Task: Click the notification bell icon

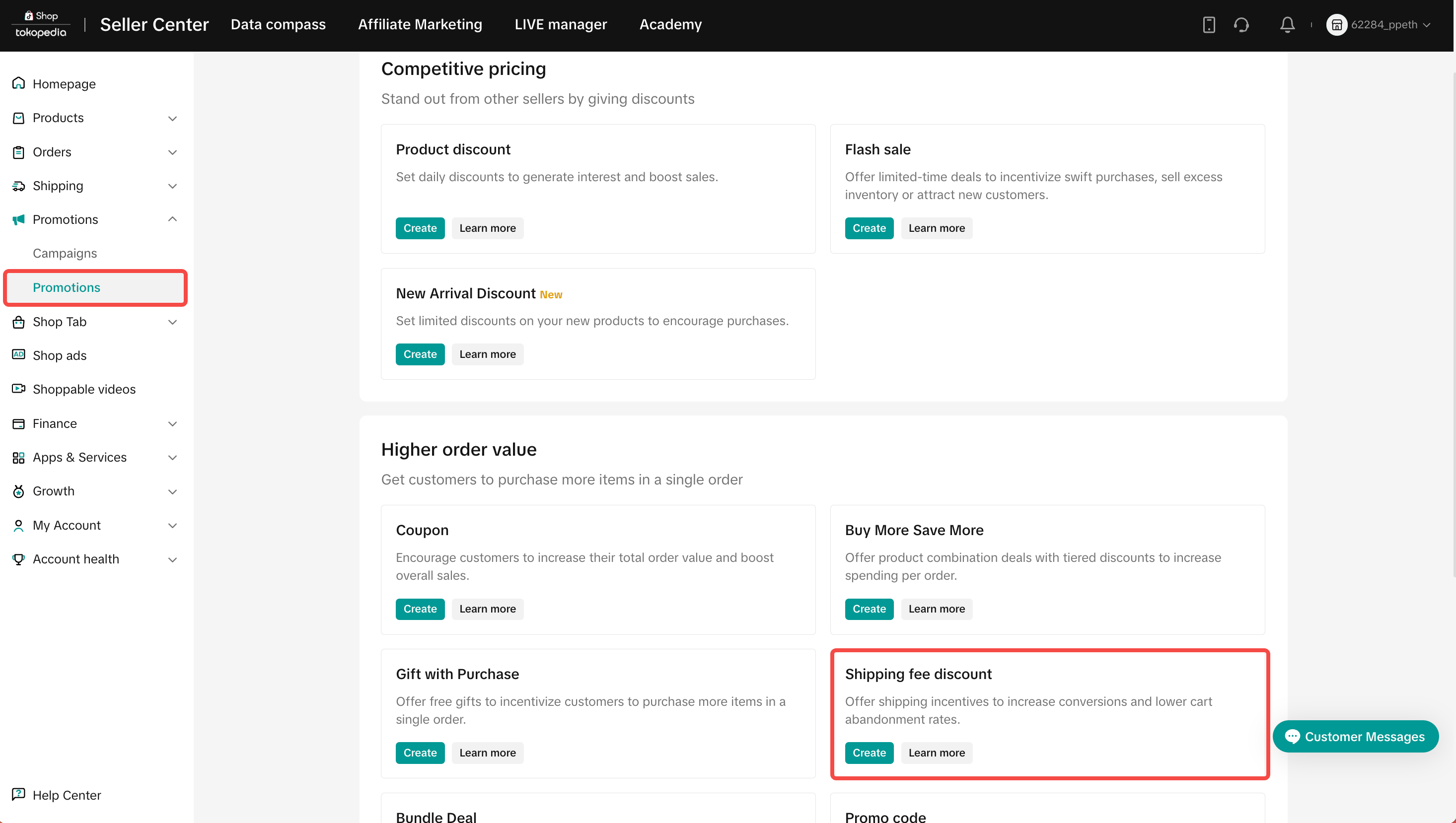Action: [1287, 25]
